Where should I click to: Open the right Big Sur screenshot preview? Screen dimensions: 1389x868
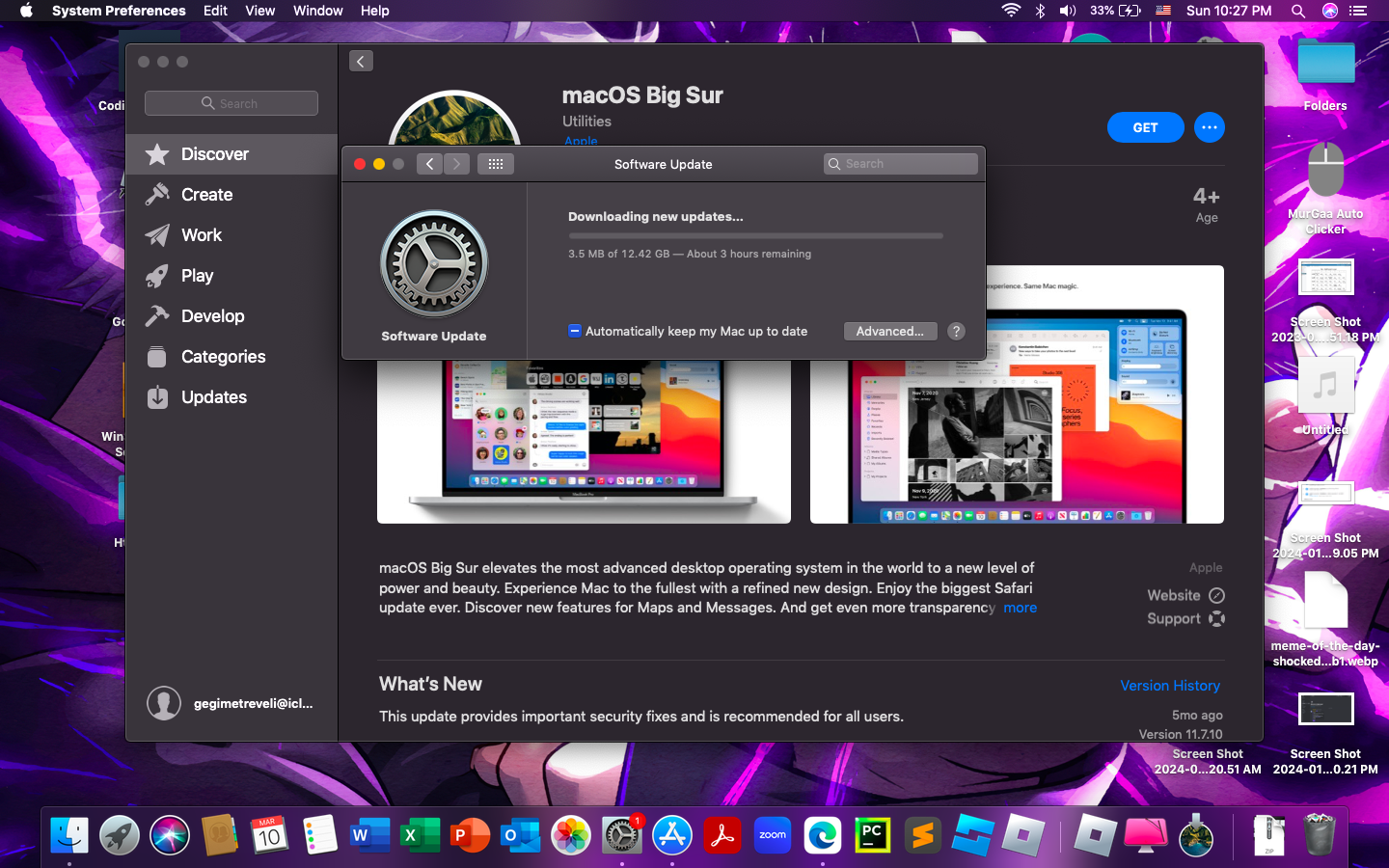click(x=1017, y=394)
